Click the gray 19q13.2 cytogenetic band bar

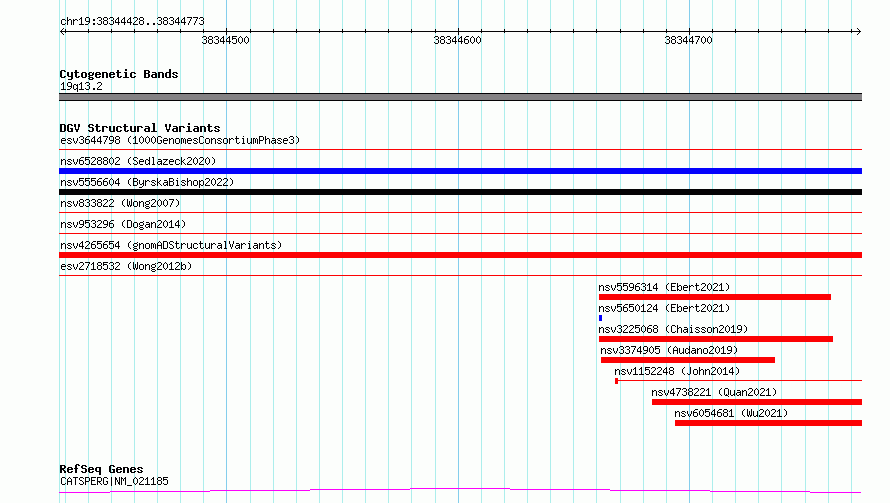[x=460, y=97]
